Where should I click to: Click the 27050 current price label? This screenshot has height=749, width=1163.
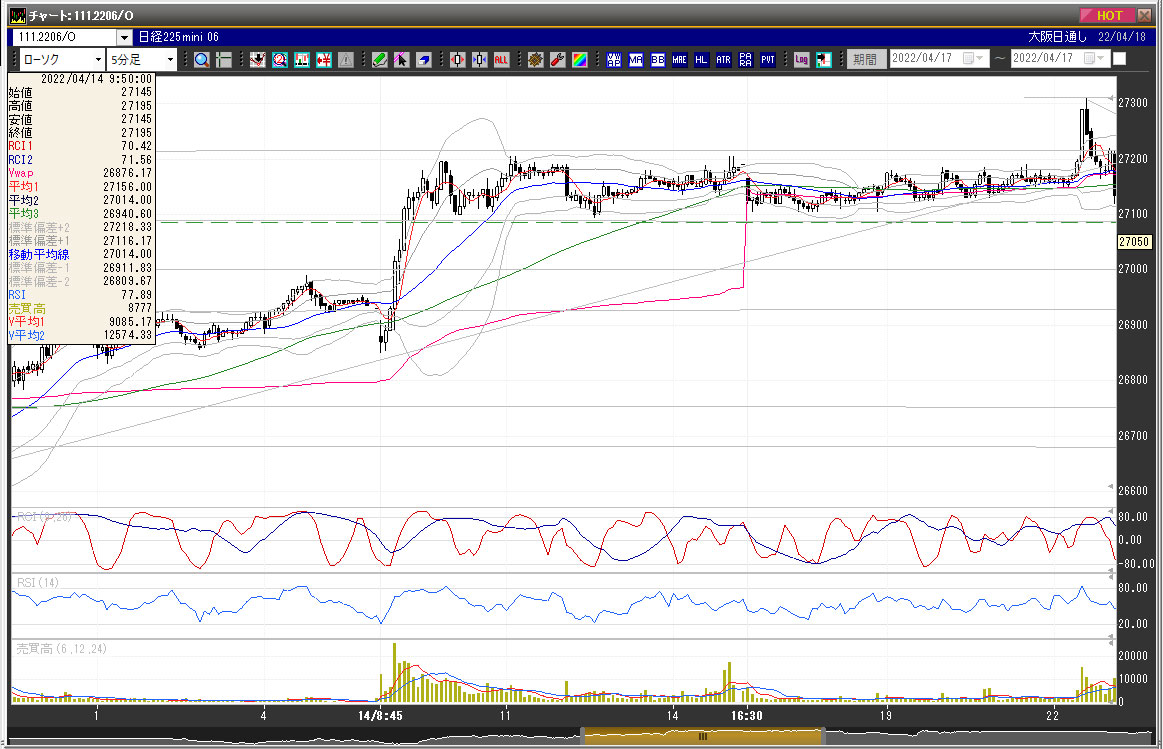(x=1134, y=242)
